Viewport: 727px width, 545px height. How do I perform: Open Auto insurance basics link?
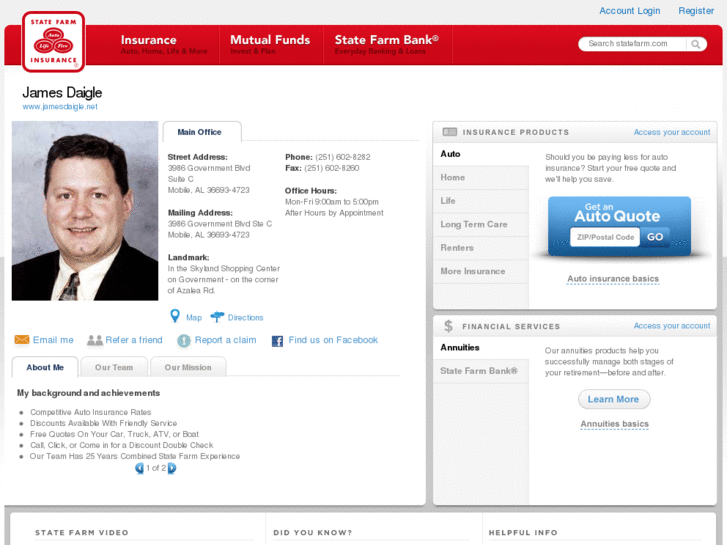613,279
